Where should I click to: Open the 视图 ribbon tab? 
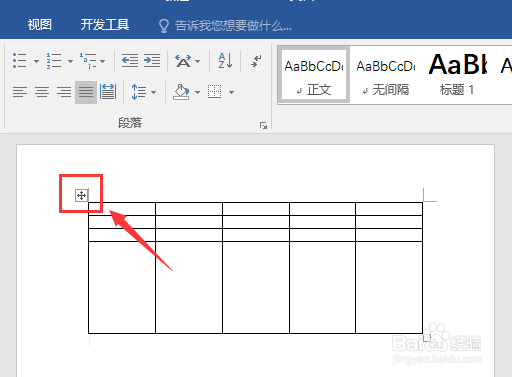(40, 25)
